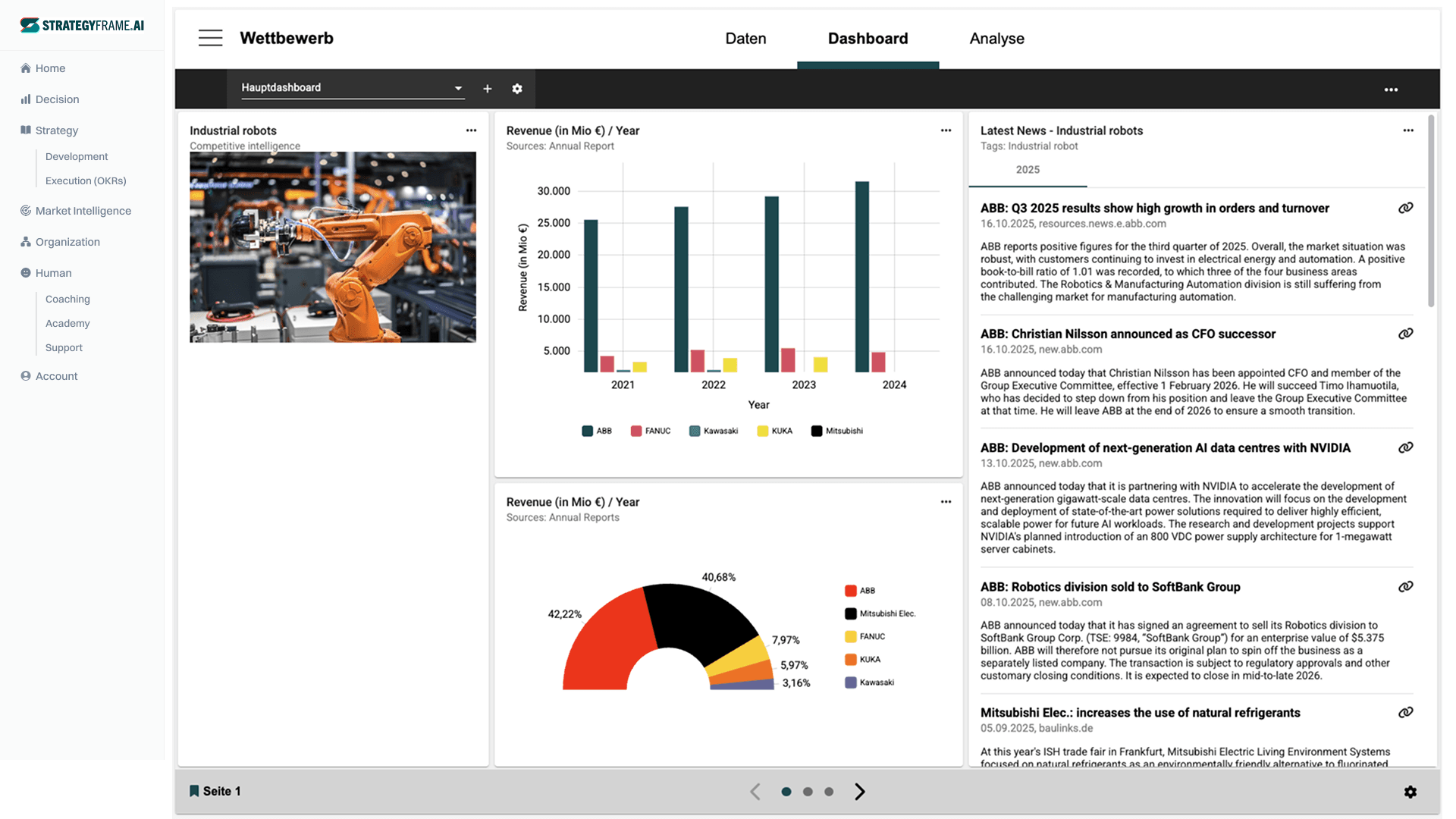Switch to the Daten tab
This screenshot has width=1456, height=819.
[x=745, y=39]
